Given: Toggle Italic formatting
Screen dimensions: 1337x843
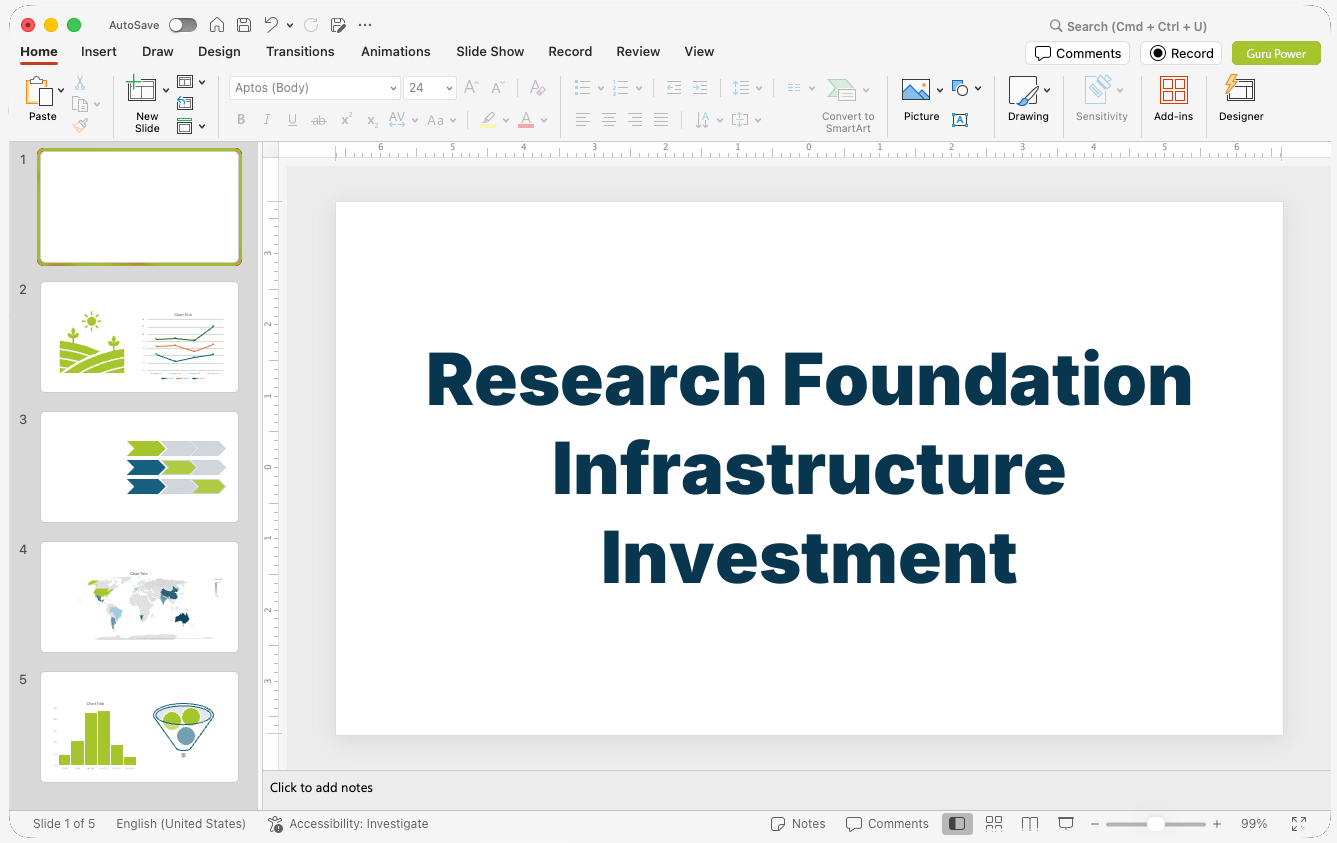Looking at the screenshot, I should point(267,120).
